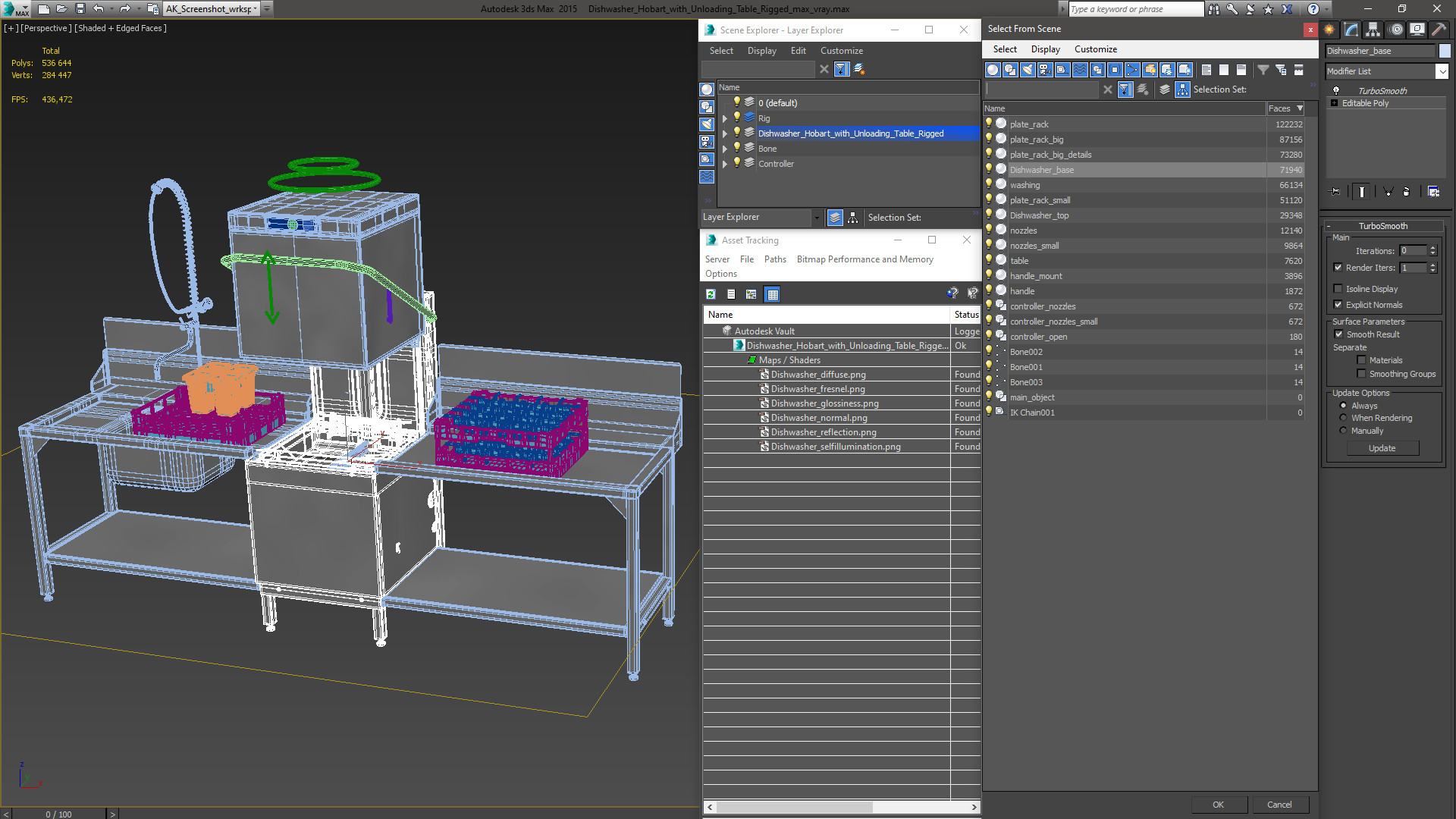Click Refresh icon in Asset Tracking toolbar
The image size is (1456, 819).
[711, 294]
